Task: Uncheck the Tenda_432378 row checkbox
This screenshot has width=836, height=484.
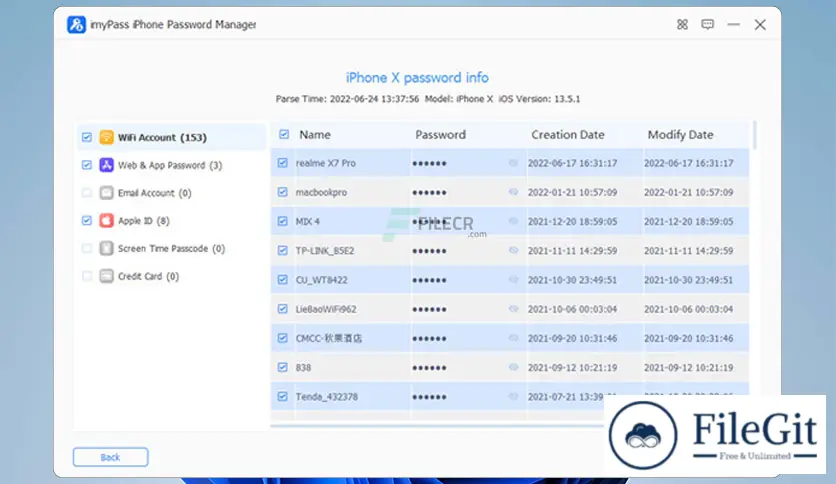Action: pos(283,396)
